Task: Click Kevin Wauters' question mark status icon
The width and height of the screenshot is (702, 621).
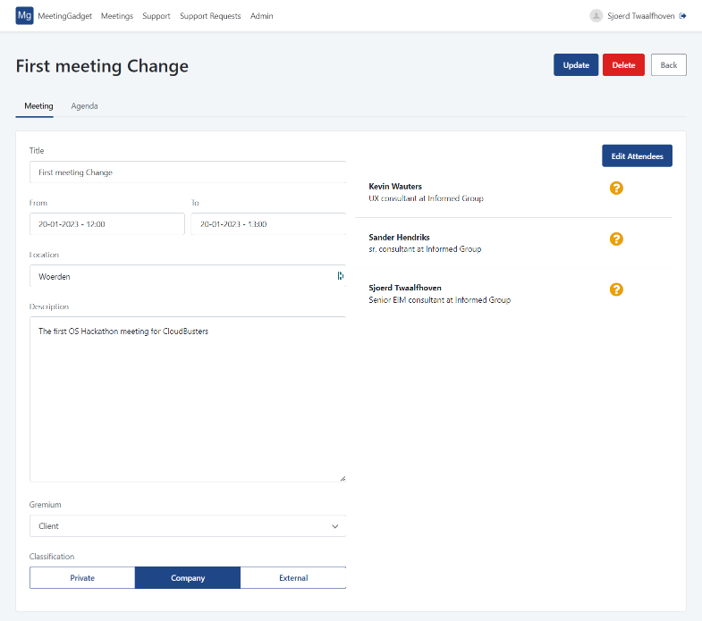Action: click(x=616, y=188)
